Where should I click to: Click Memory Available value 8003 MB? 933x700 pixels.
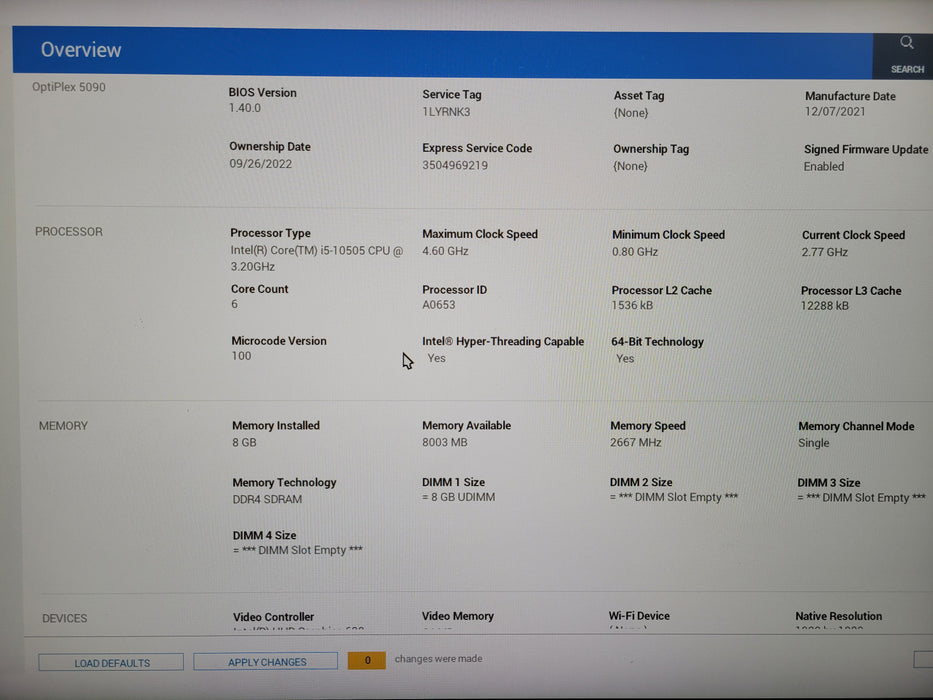(444, 442)
